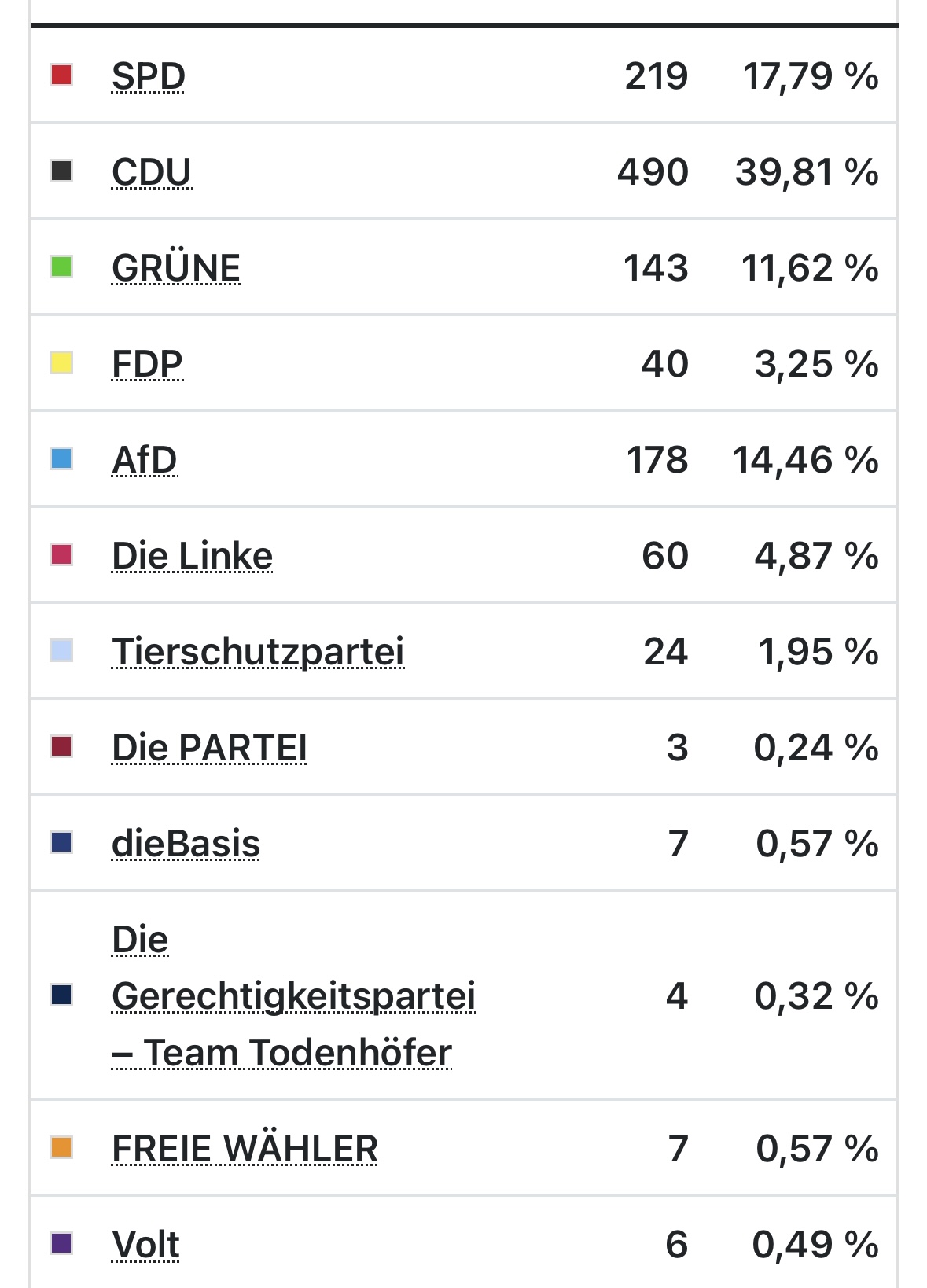Click the orange FREIE WÄHLER color square

(x=61, y=1147)
